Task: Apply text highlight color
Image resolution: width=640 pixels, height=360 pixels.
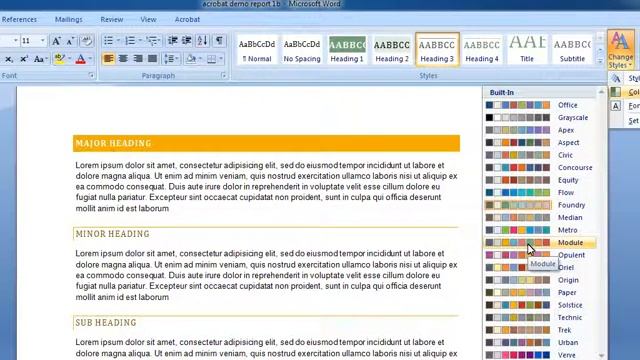Action: click(x=60, y=59)
